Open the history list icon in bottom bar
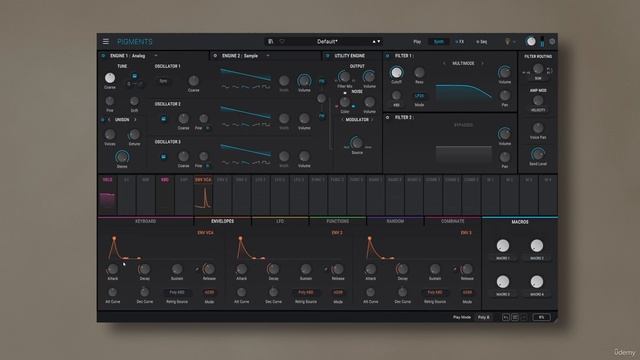 tap(515, 317)
